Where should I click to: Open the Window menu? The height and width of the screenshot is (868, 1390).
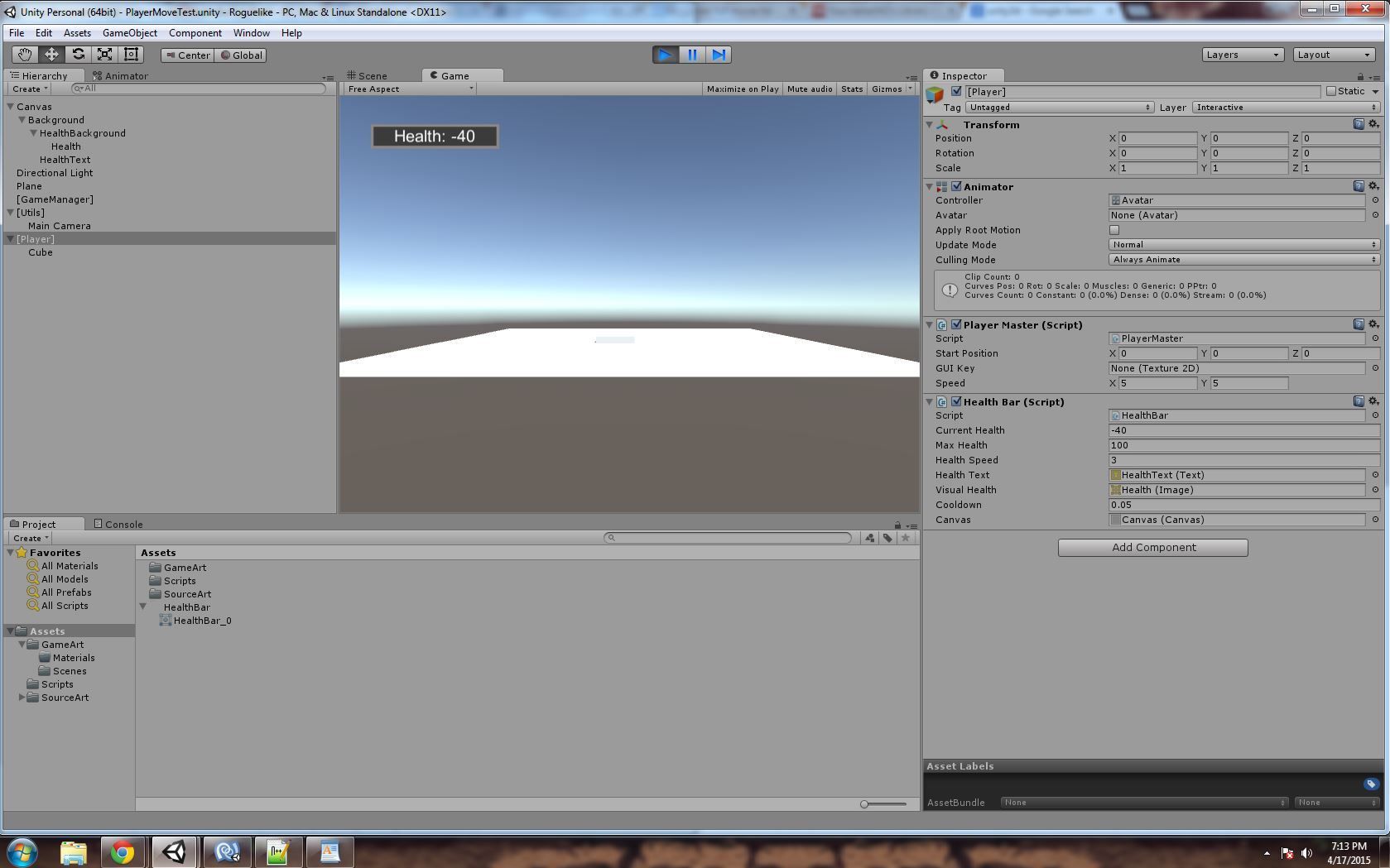pyautogui.click(x=251, y=33)
